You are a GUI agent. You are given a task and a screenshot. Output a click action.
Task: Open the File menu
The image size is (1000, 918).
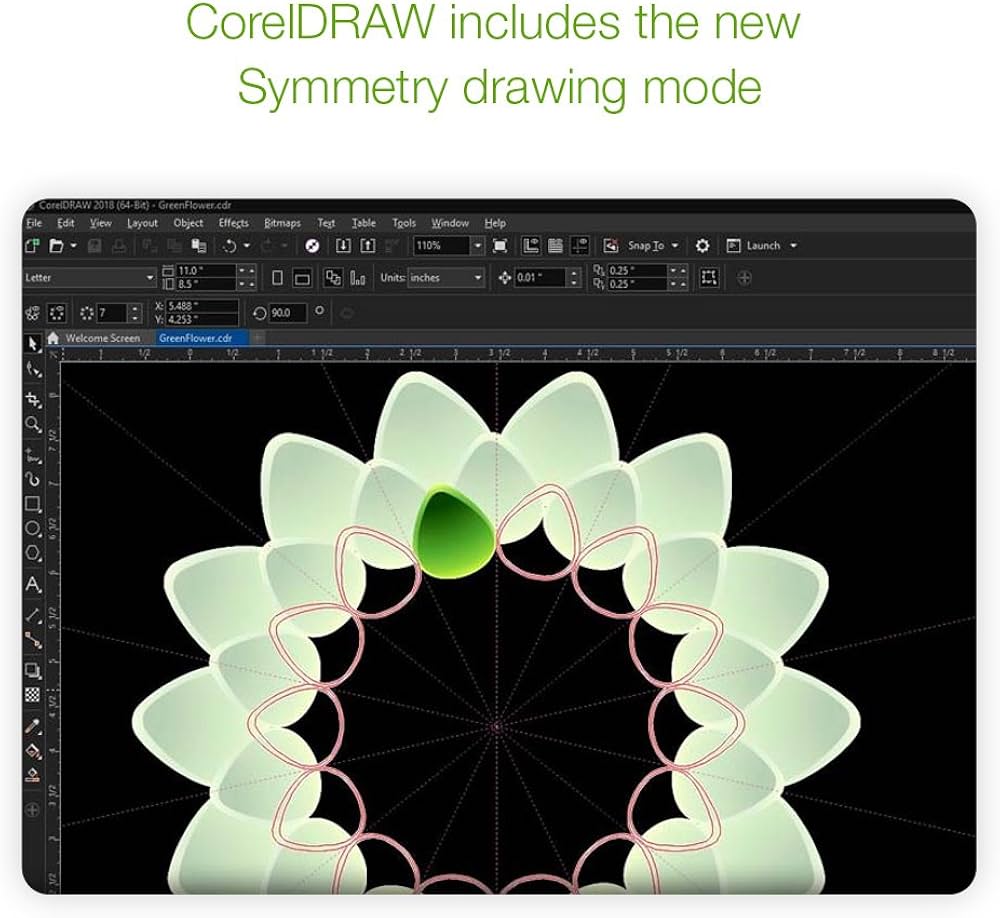[34, 223]
